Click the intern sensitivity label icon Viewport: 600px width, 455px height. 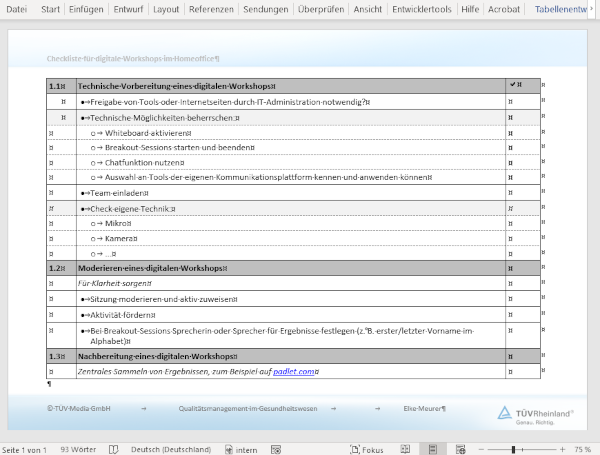pos(229,450)
